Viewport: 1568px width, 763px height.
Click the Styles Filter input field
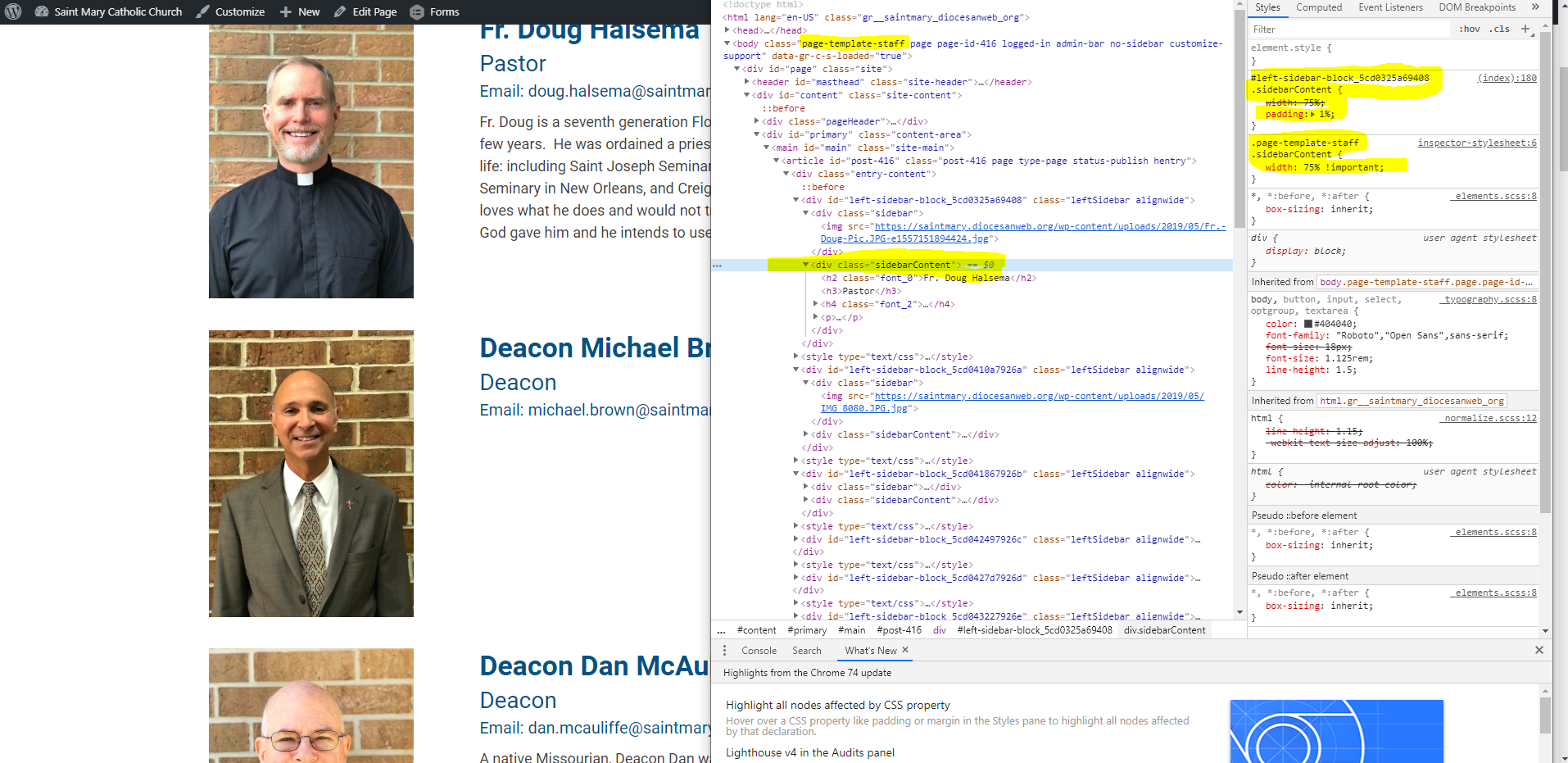tap(1348, 29)
